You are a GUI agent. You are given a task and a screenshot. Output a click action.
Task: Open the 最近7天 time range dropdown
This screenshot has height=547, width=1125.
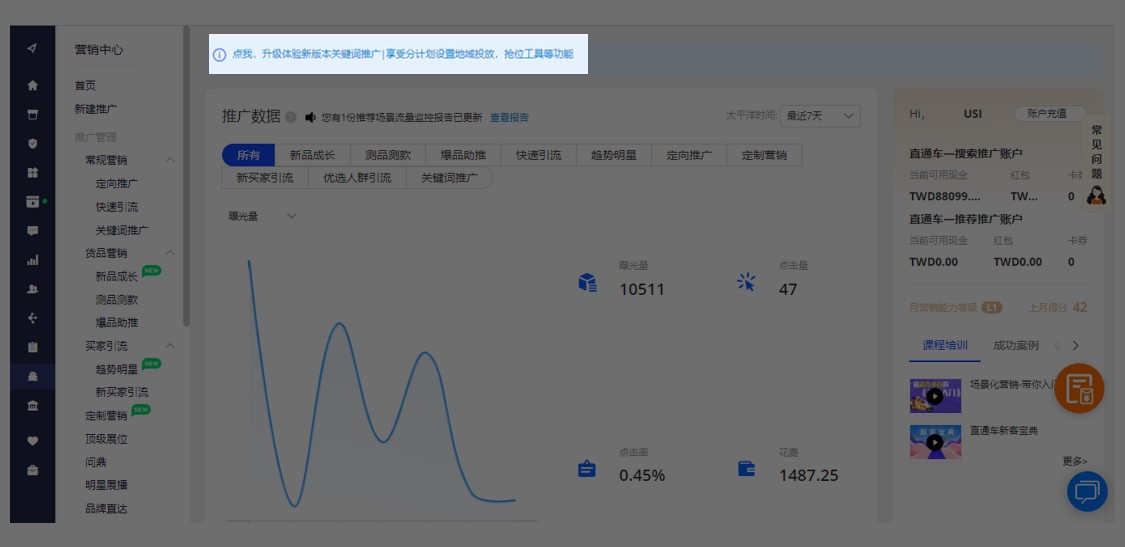coord(819,116)
